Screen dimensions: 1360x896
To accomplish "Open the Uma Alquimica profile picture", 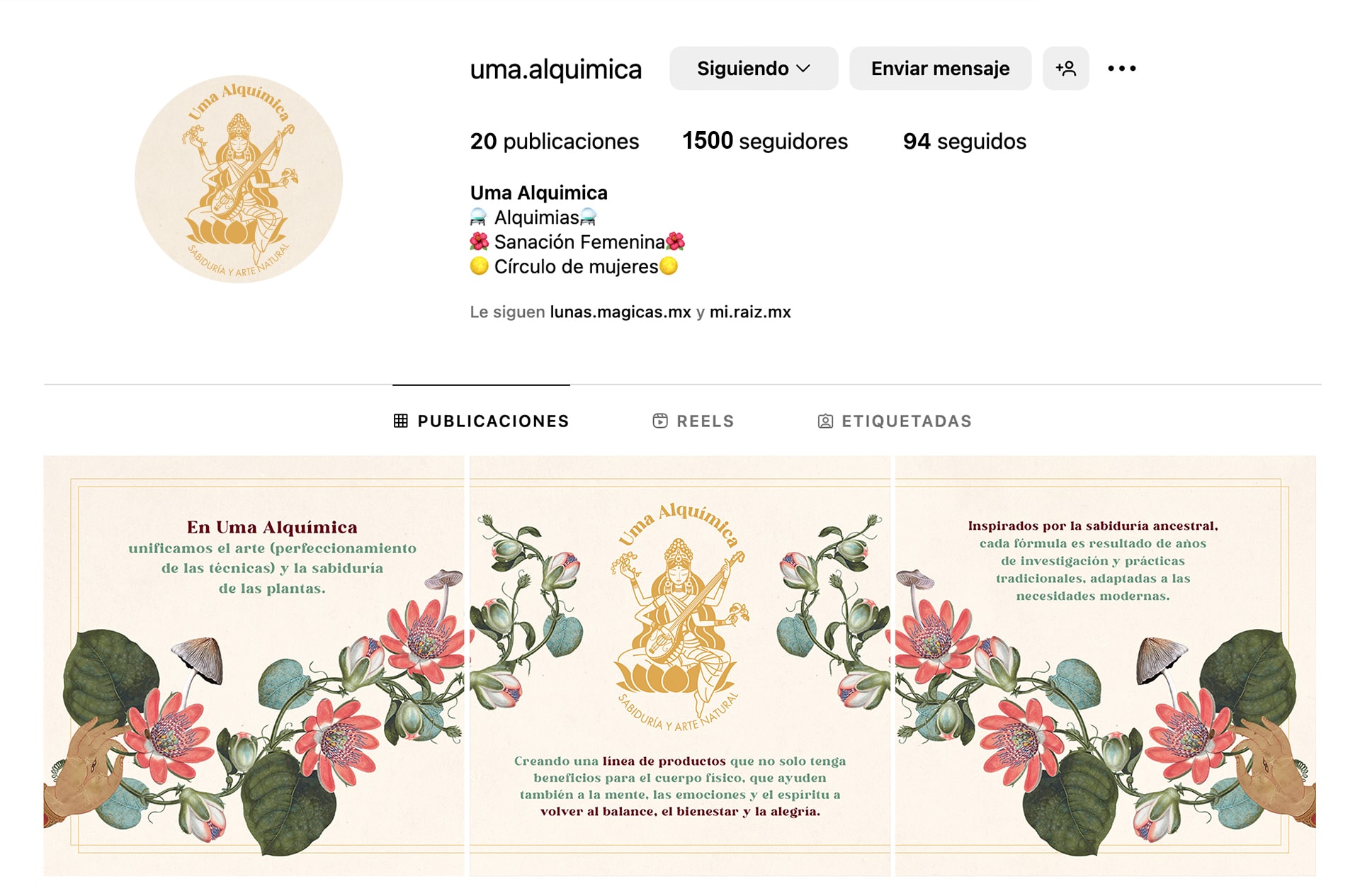I will (x=239, y=179).
